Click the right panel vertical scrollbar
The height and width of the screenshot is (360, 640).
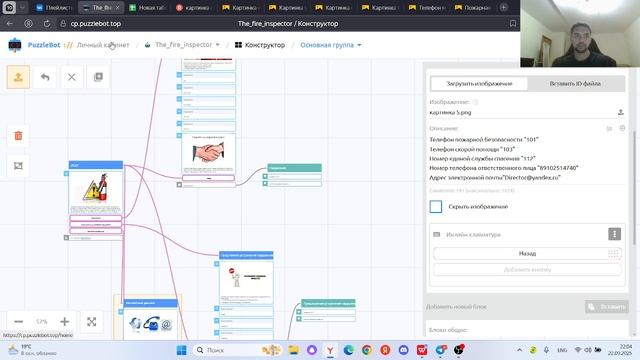[634, 188]
